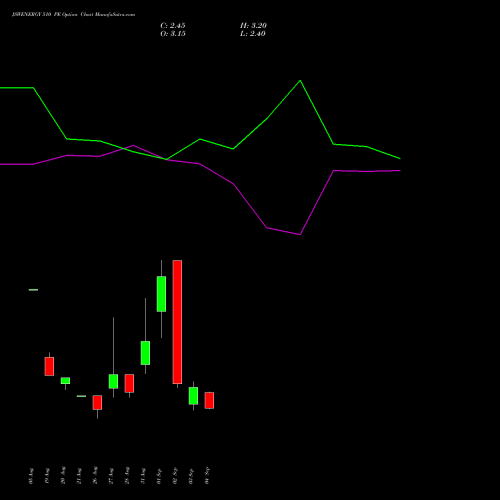The image size is (500, 500).
Task: Click the 27 Aug date label
Action: [x=111, y=476]
